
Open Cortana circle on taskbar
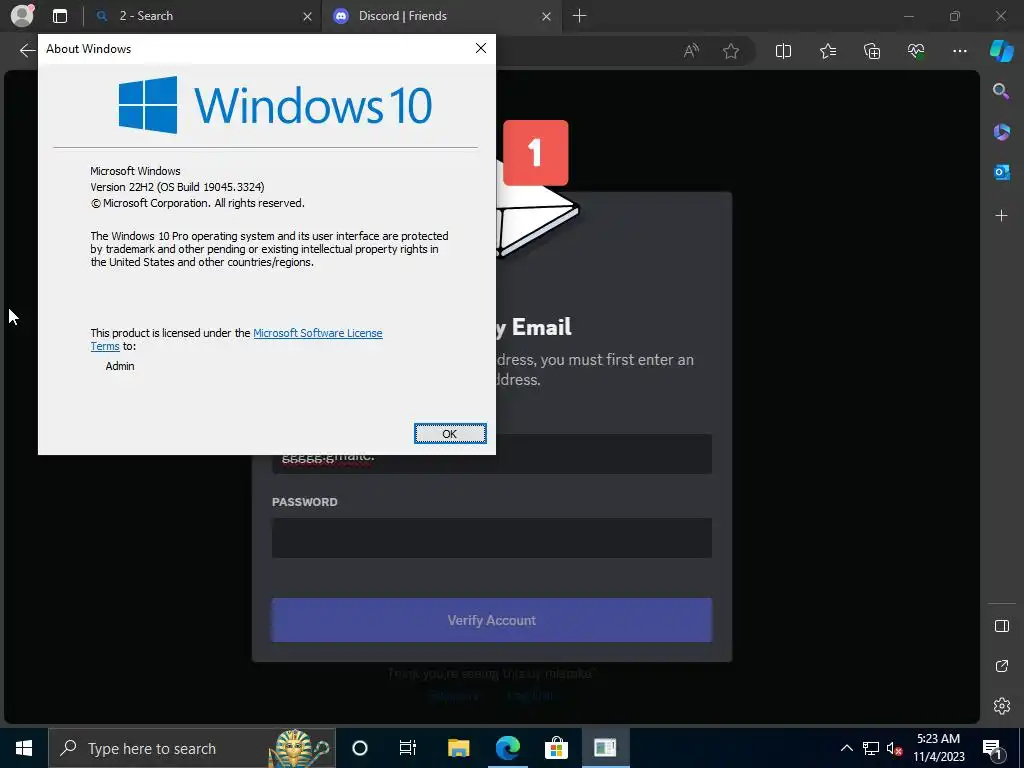[x=360, y=748]
